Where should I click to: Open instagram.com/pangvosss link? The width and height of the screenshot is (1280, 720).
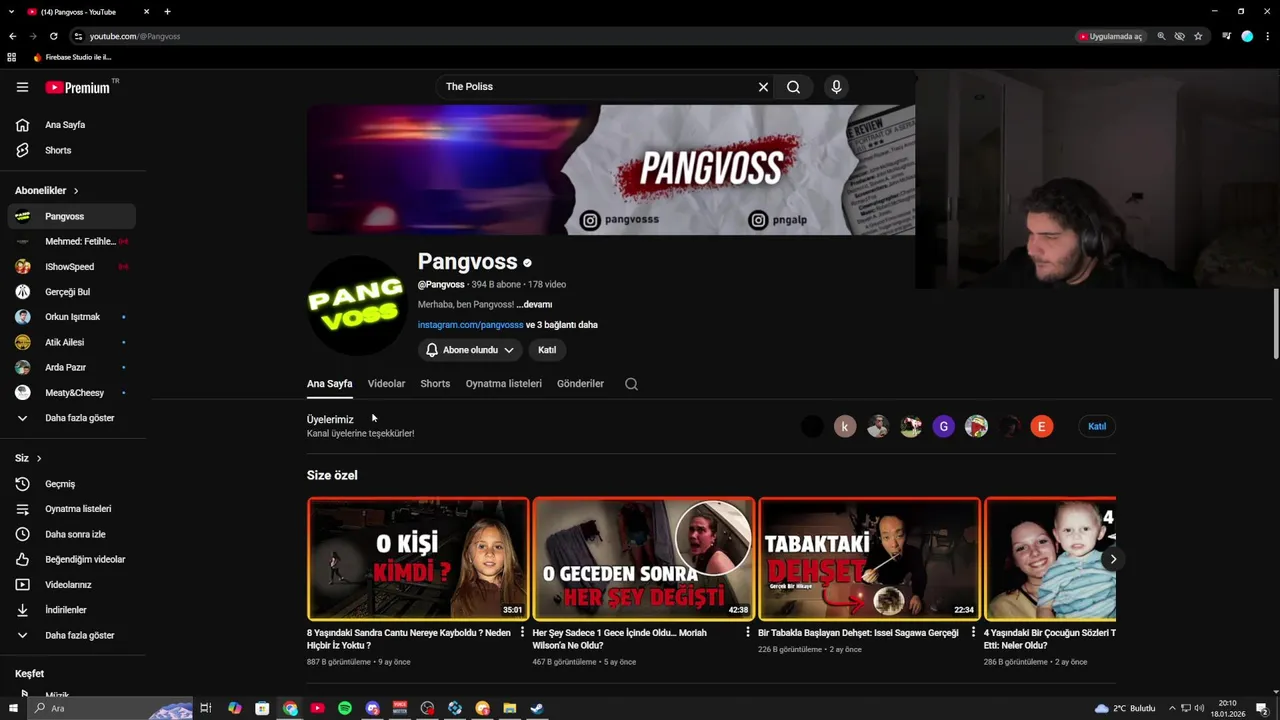click(x=470, y=325)
